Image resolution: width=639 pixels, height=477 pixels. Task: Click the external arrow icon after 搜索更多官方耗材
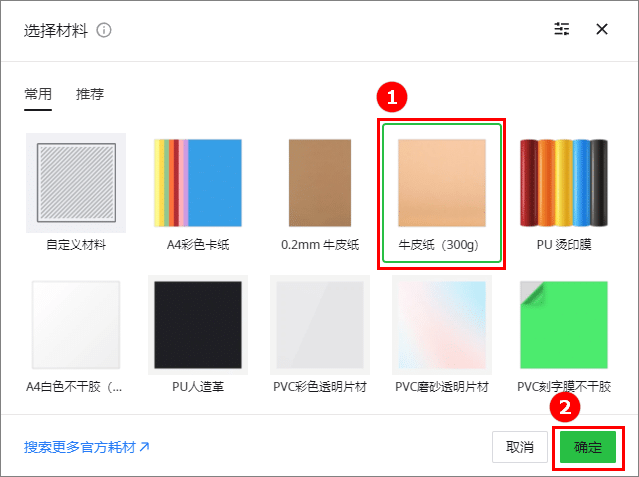point(144,447)
